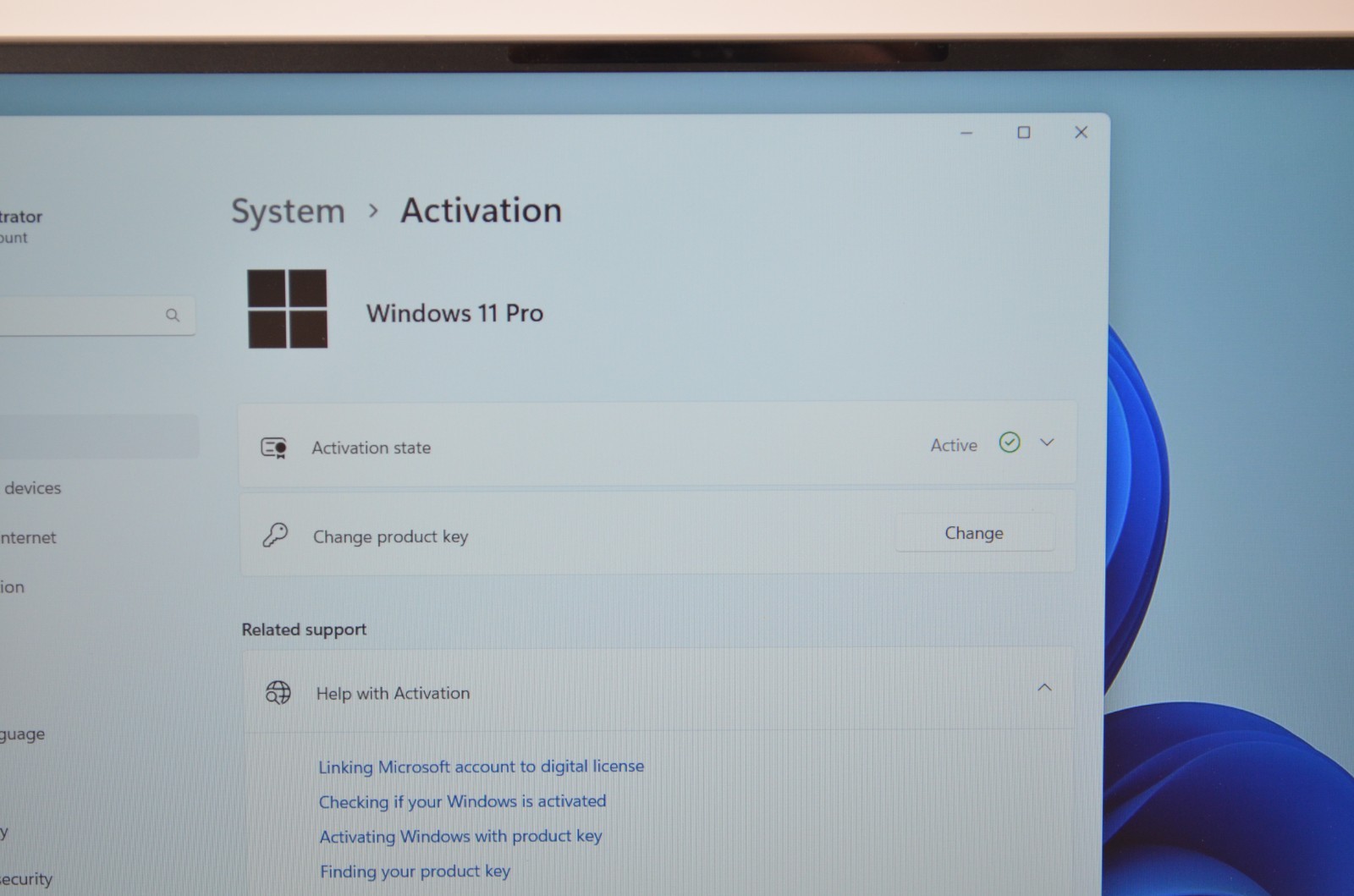This screenshot has width=1354, height=896.
Task: Open Linking Microsoft account to digital license
Action: (481, 767)
